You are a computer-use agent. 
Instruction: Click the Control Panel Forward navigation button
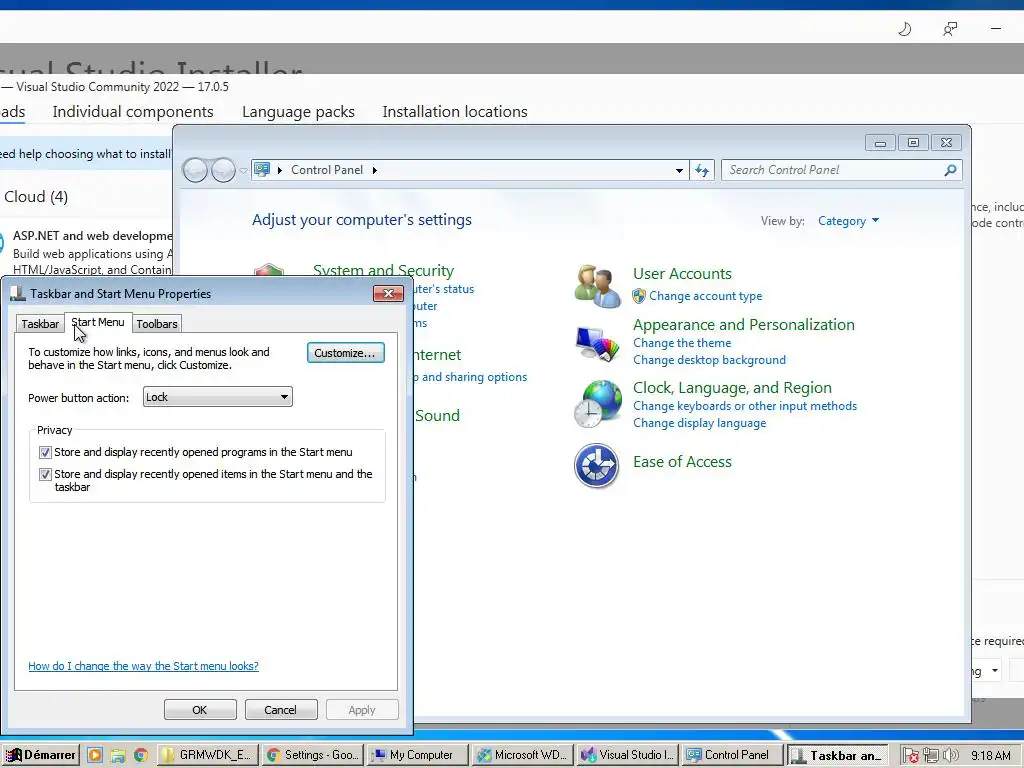(x=223, y=170)
